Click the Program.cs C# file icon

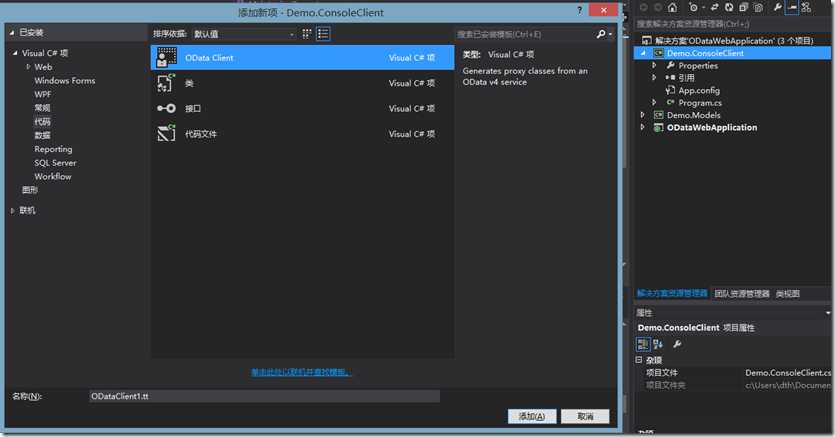pyautogui.click(x=670, y=102)
